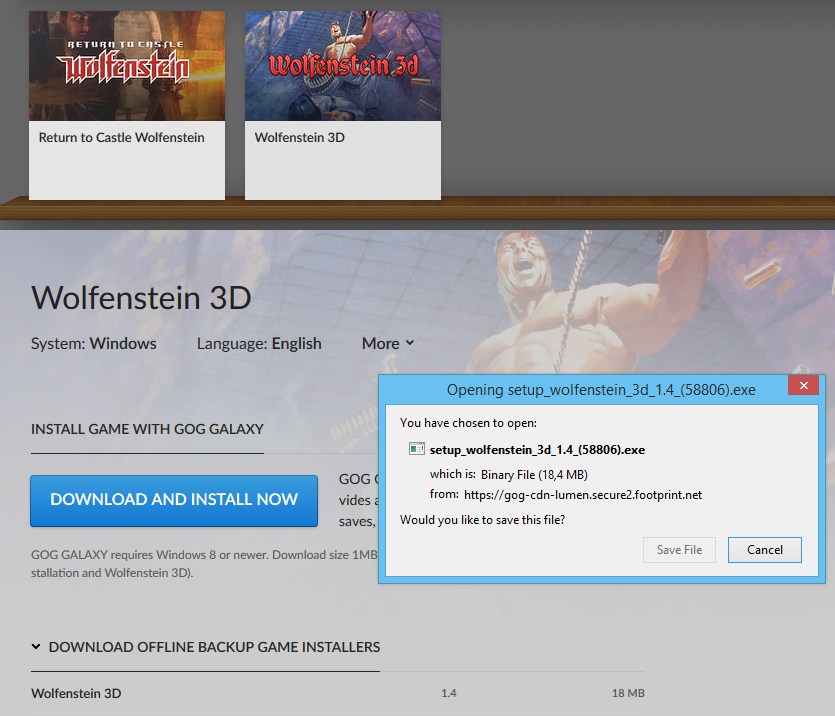Select the Wolfenstein 3D title under its cover
This screenshot has width=835, height=716.
[300, 137]
